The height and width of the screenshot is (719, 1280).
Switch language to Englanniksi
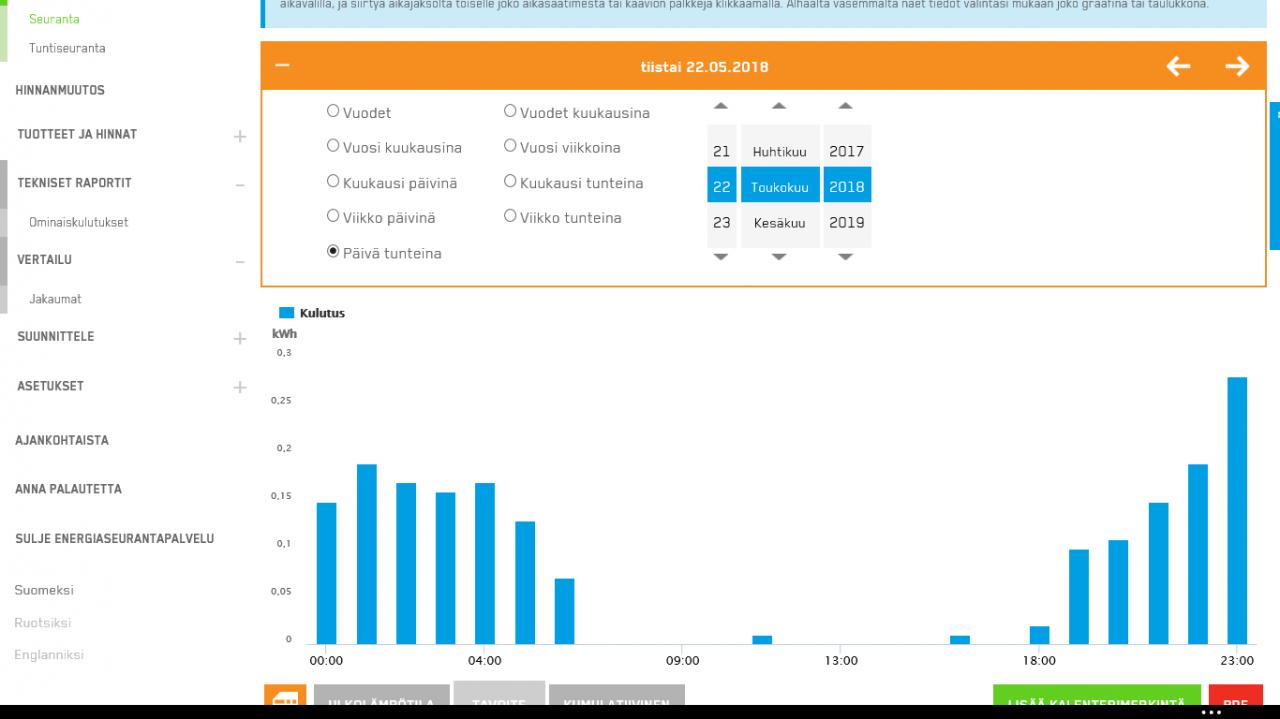pos(49,655)
